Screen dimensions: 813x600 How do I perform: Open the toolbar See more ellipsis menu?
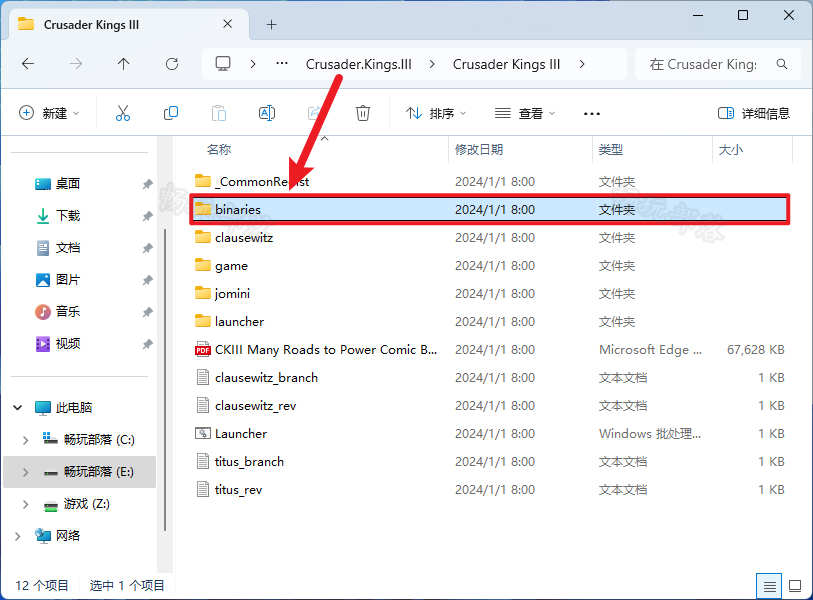(x=592, y=114)
